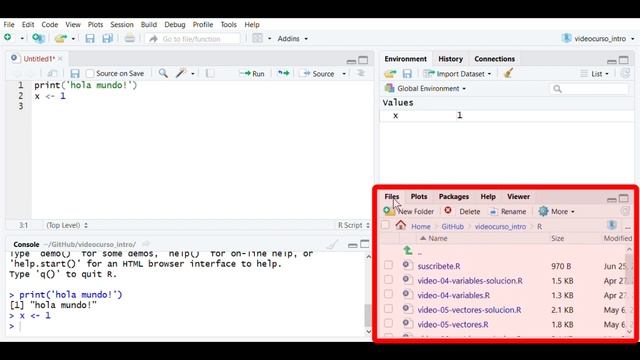Image resolution: width=640 pixels, height=360 pixels.
Task: Save all open documents icon
Action: click(108, 38)
